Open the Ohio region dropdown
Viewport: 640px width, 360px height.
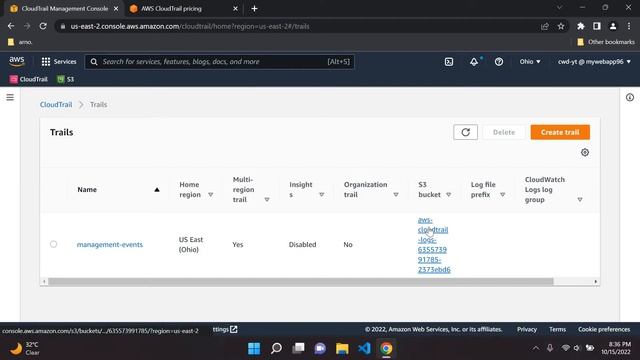tap(530, 62)
